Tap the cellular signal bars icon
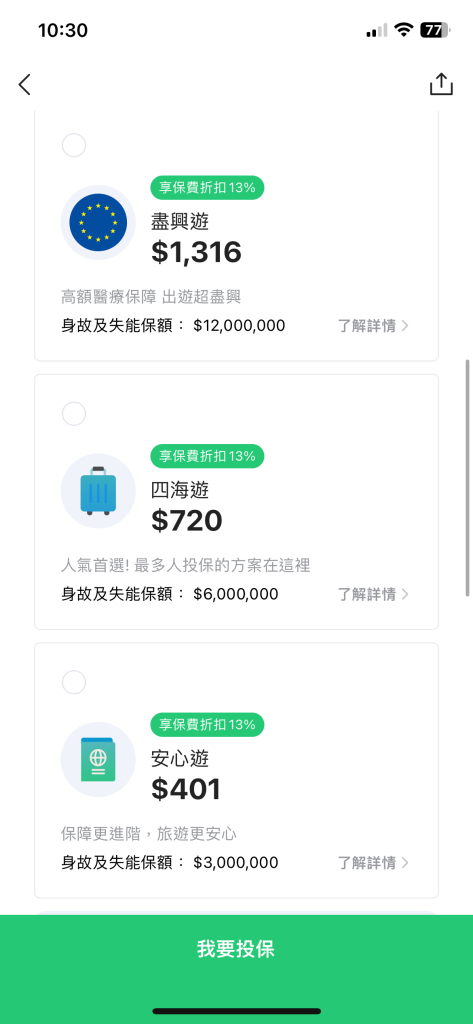Viewport: 473px width, 1024px height. click(376, 31)
